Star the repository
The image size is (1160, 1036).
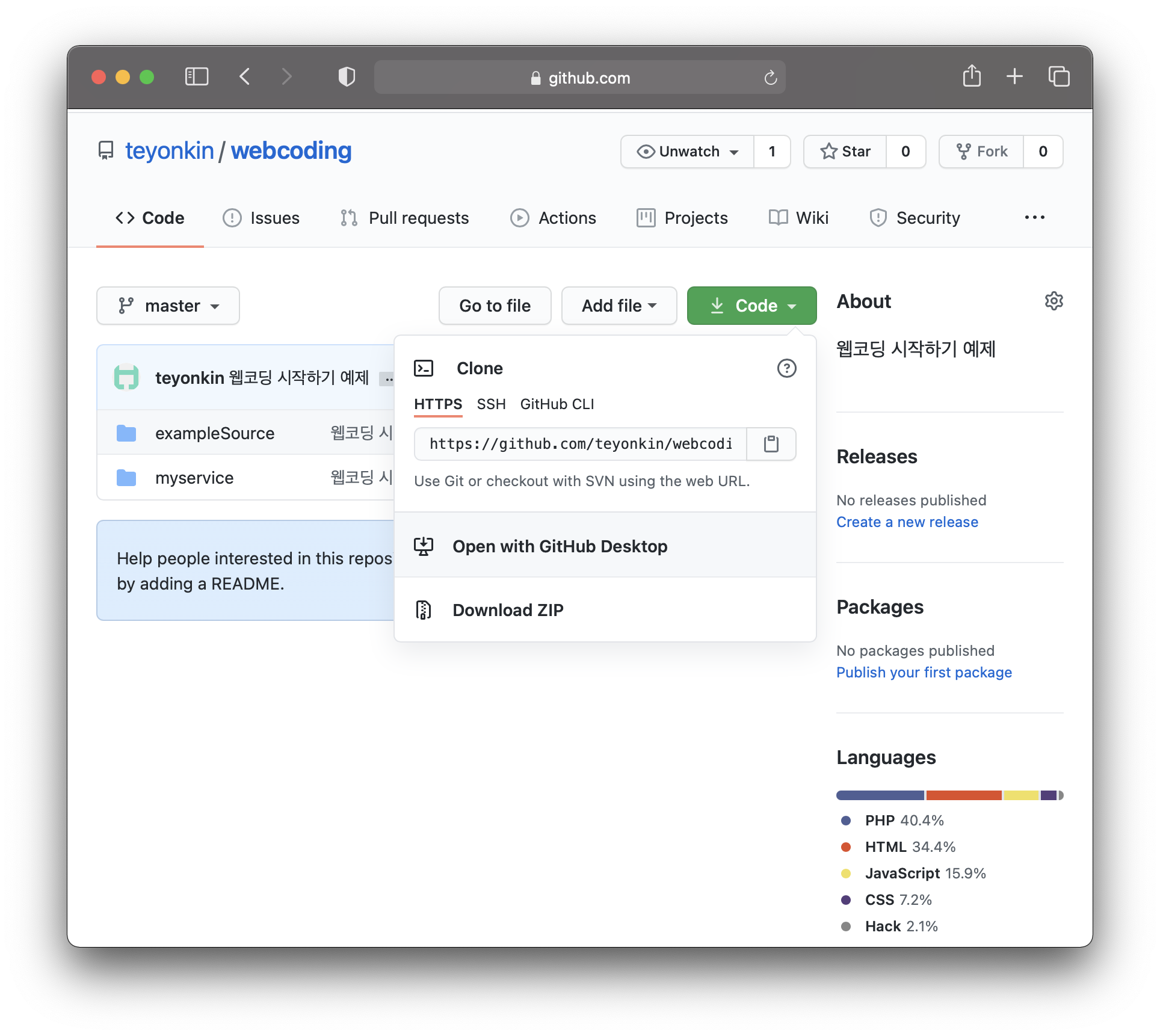tap(845, 152)
